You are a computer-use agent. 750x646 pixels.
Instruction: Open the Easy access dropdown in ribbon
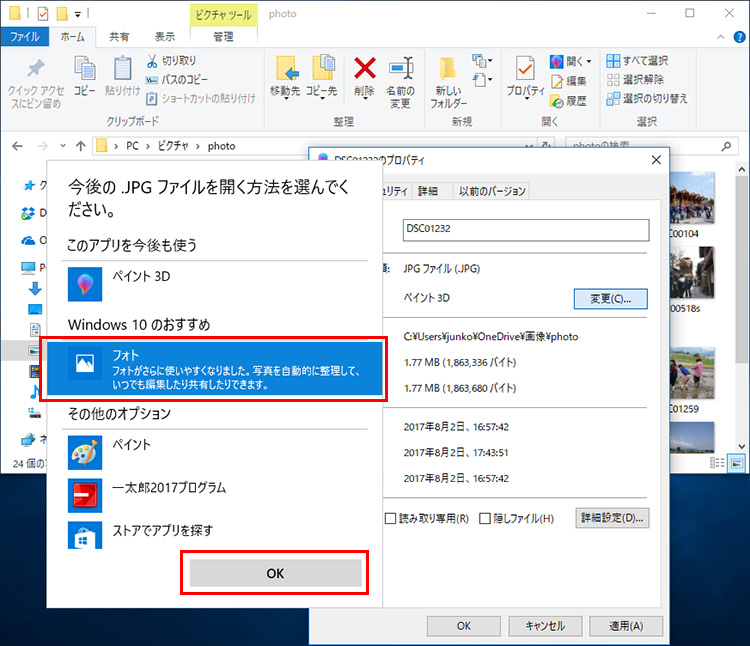[x=482, y=79]
